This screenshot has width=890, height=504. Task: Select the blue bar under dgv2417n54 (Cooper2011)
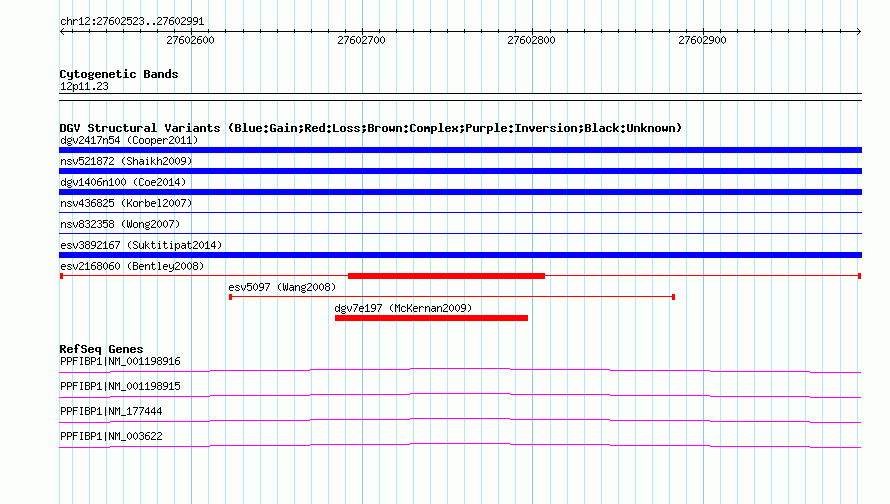460,150
